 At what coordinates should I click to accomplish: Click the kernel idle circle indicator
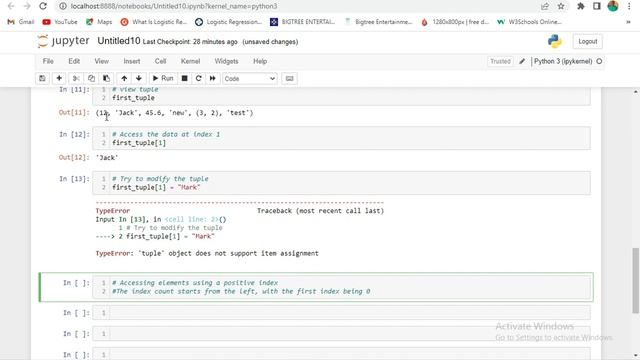click(599, 61)
